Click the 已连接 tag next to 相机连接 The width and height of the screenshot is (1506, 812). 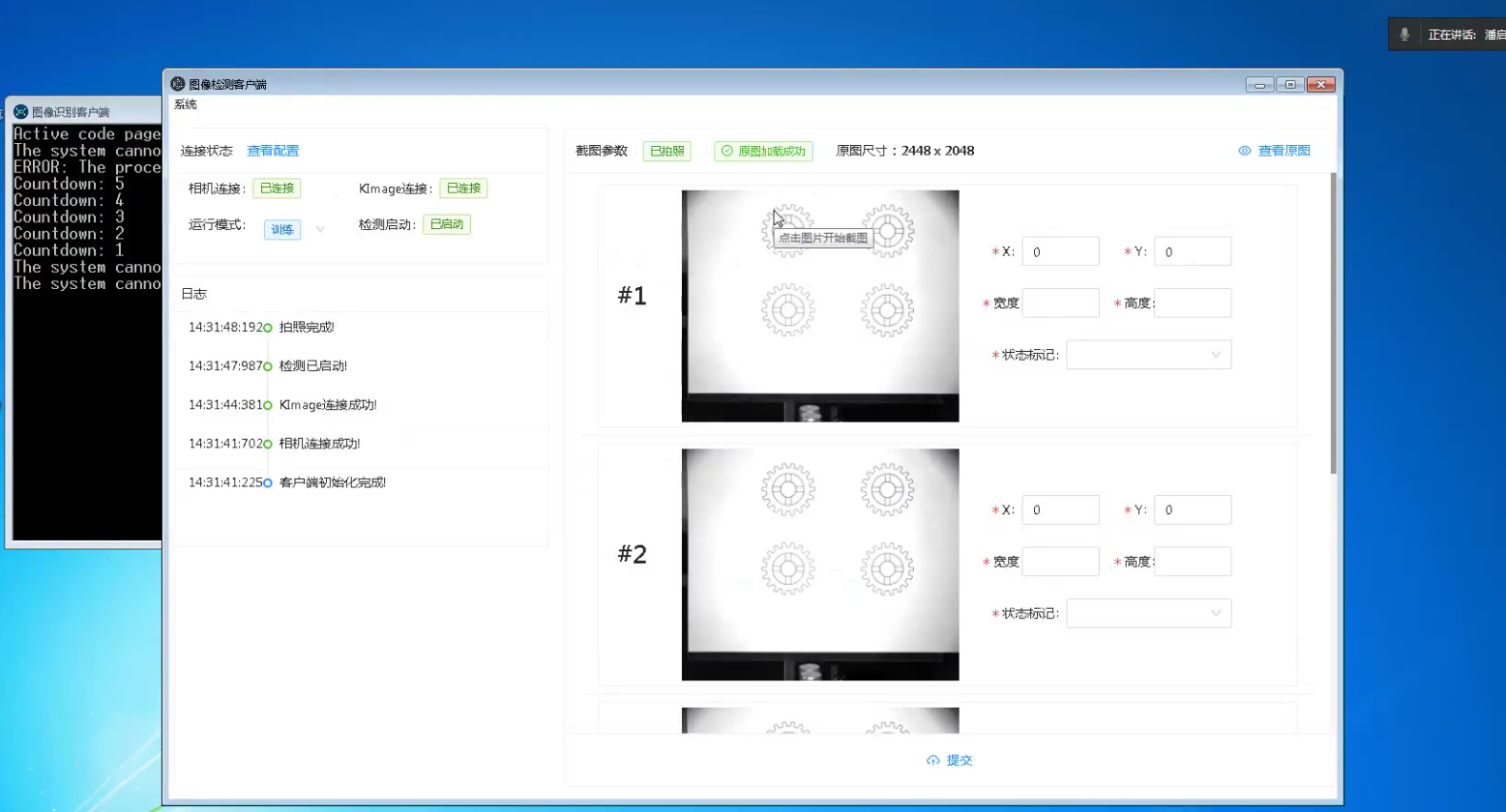(277, 188)
